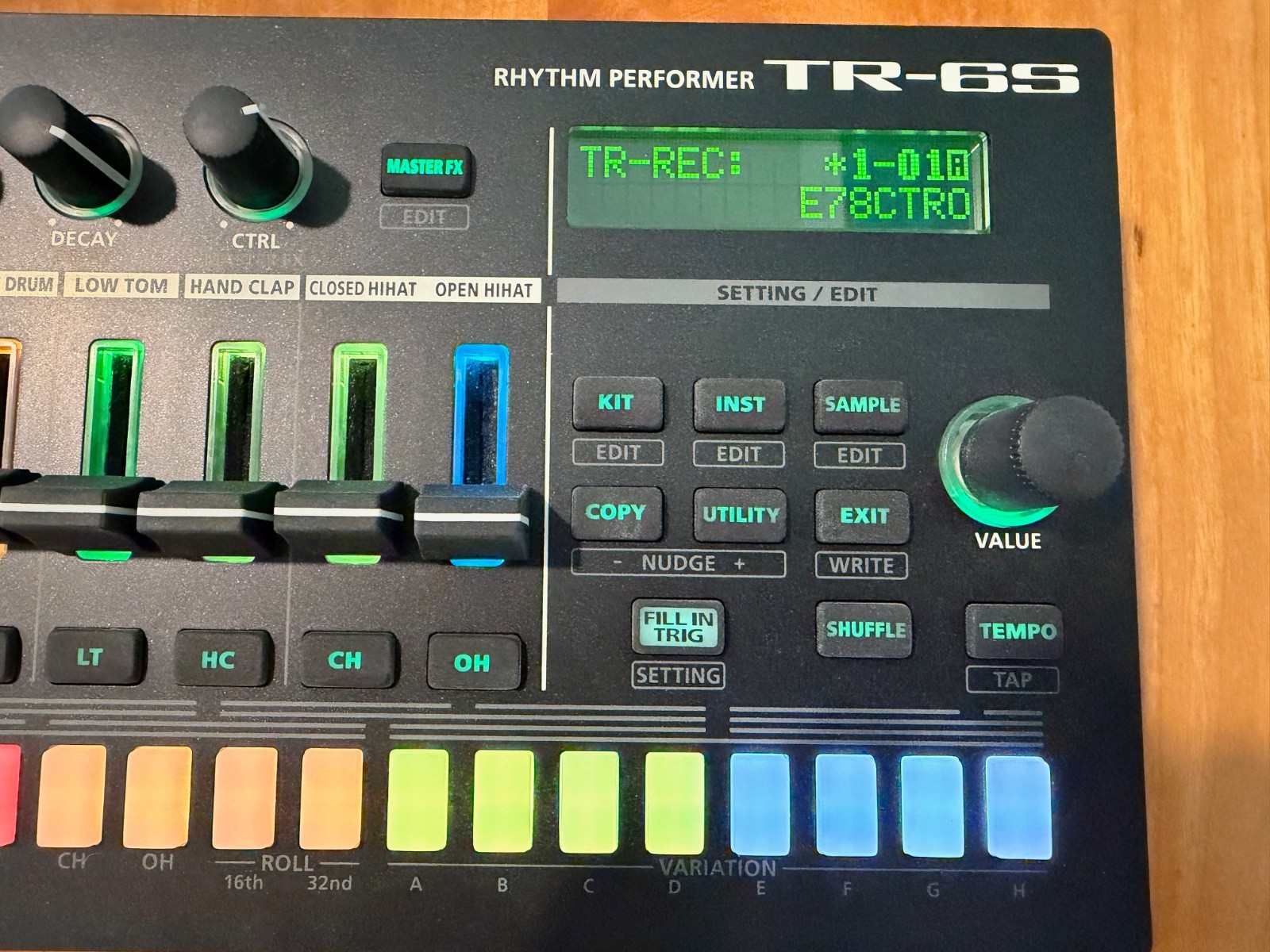Select Variation G pad
The image size is (1270, 952).
point(932,806)
